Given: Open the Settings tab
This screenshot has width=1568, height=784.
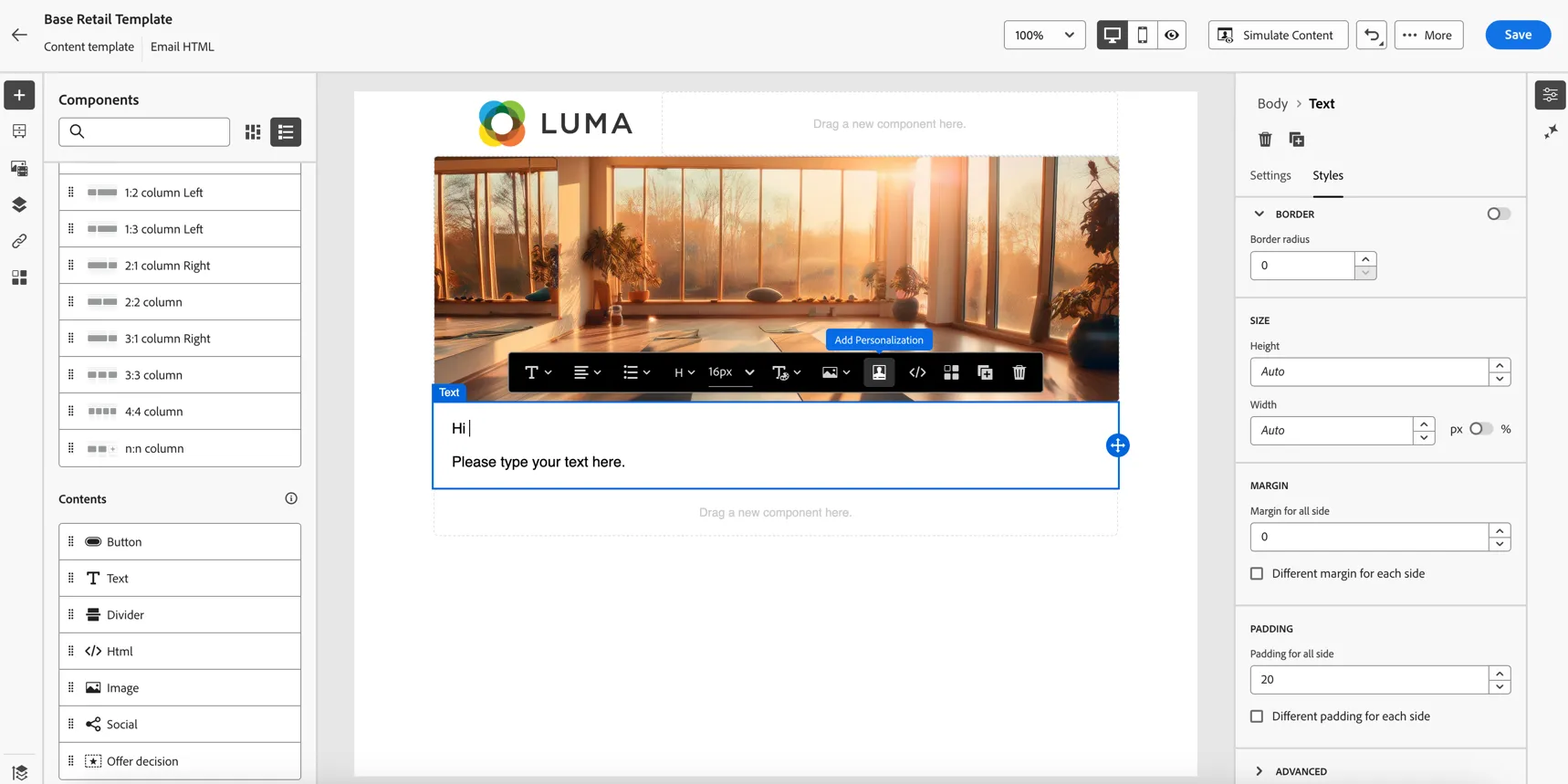Looking at the screenshot, I should pyautogui.click(x=1270, y=175).
